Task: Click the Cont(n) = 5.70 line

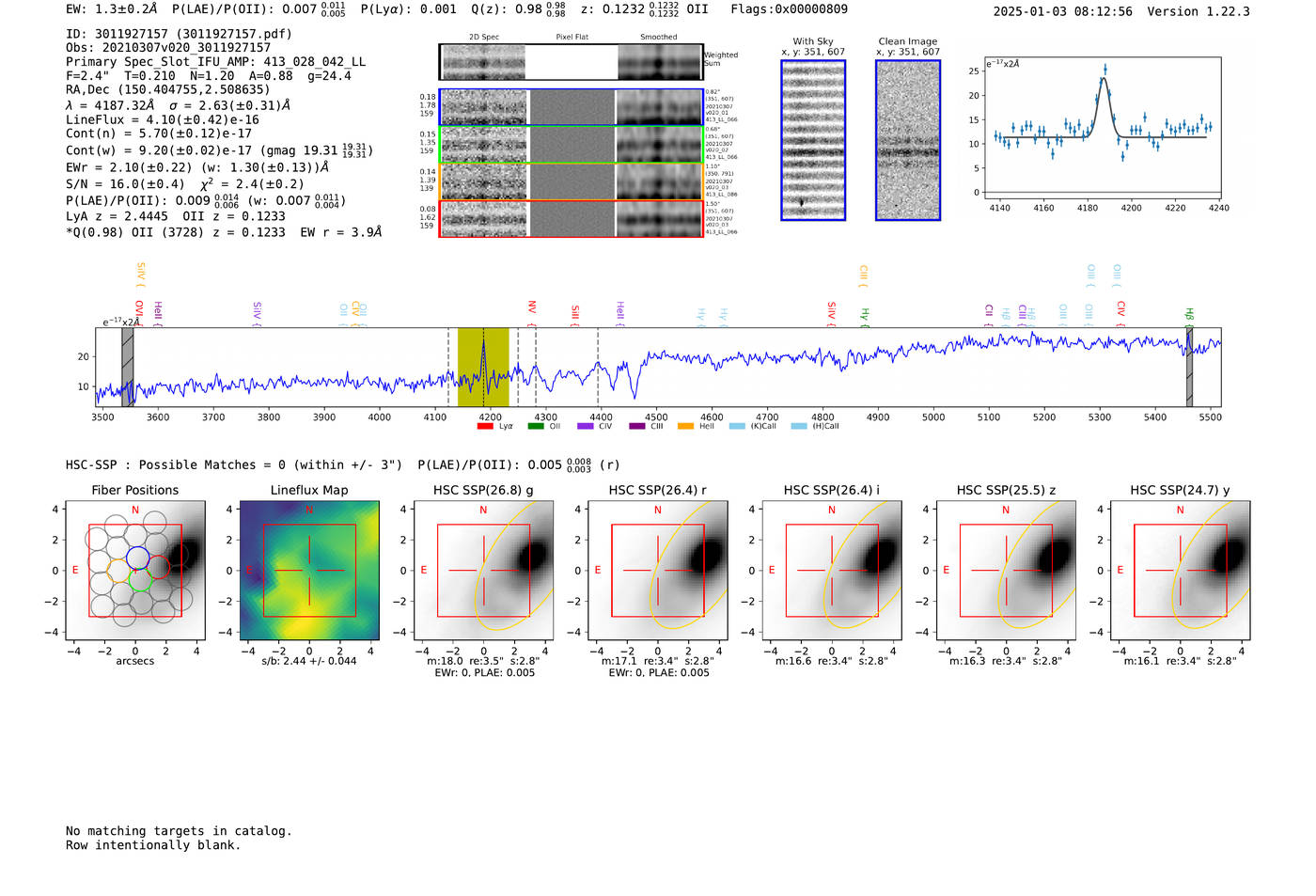Action: coord(159,134)
